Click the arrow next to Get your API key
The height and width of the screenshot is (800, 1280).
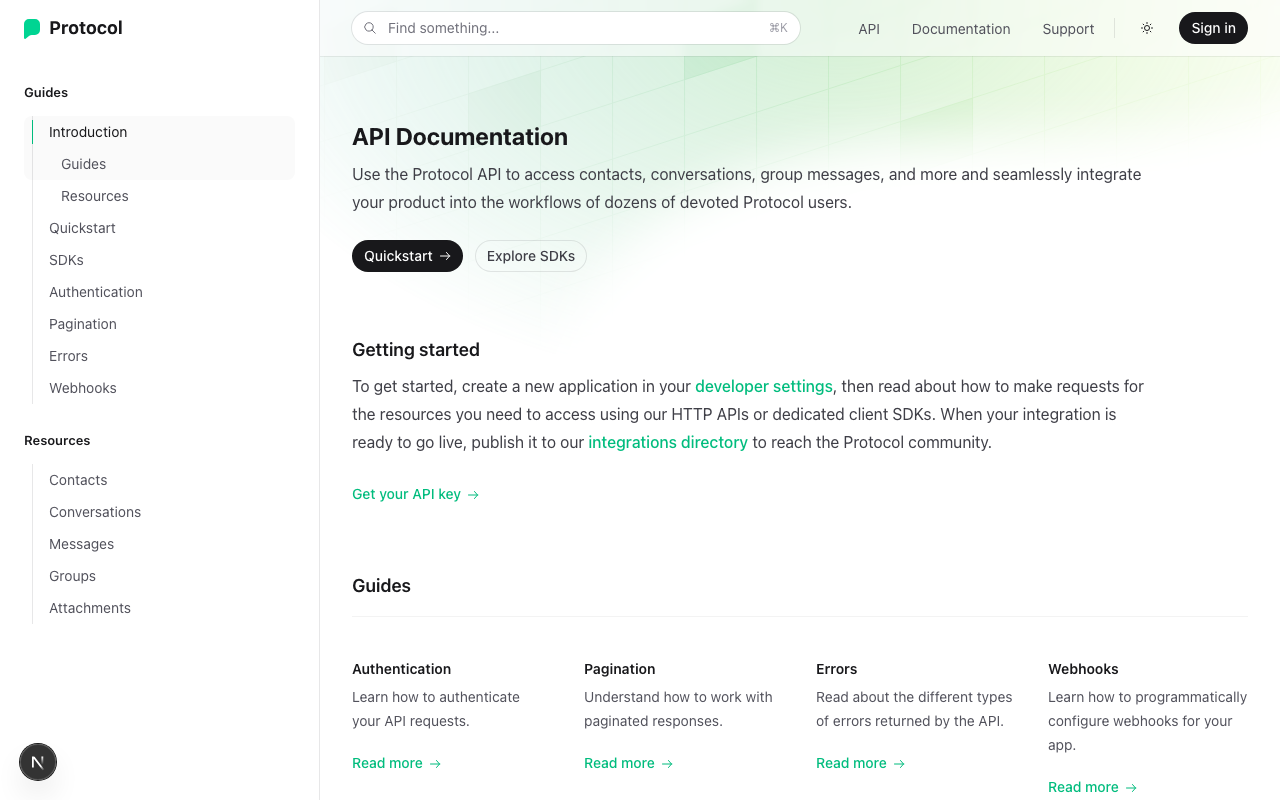pyautogui.click(x=473, y=494)
